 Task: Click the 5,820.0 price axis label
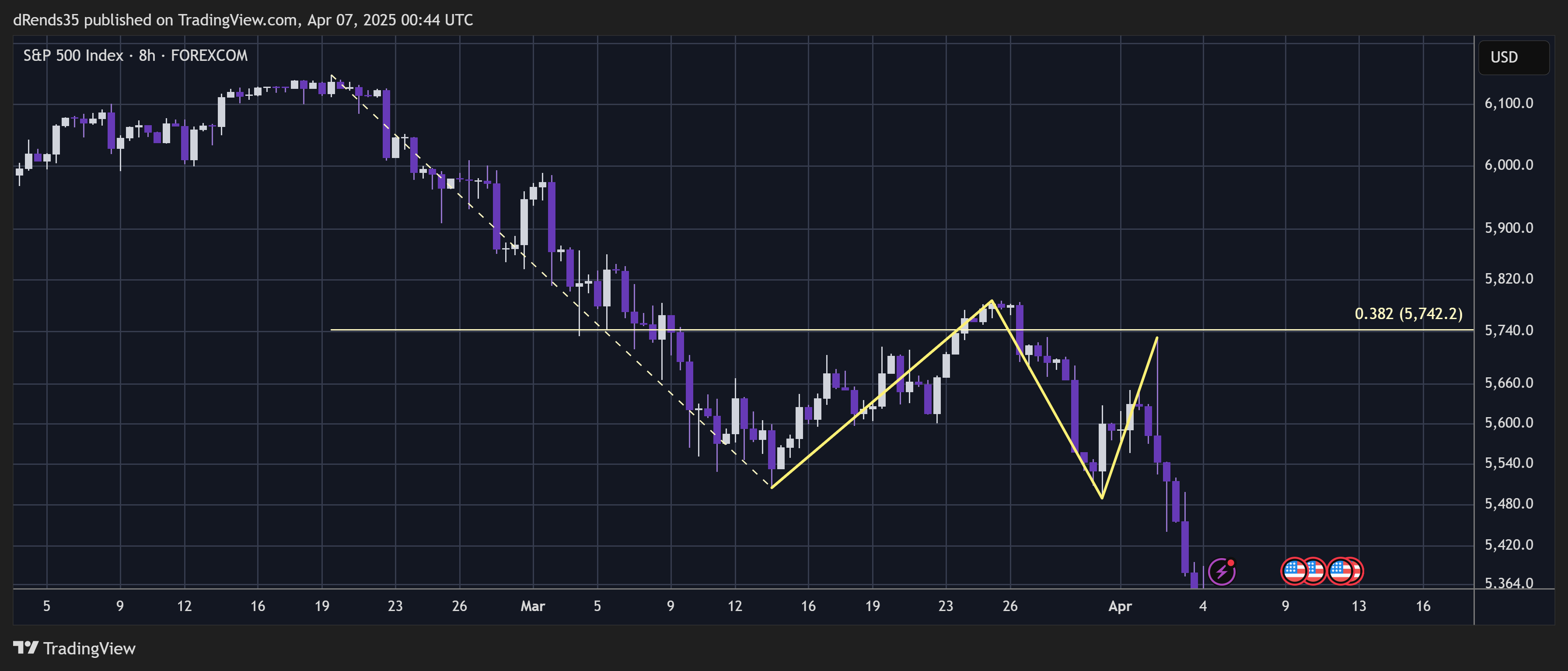click(1509, 278)
